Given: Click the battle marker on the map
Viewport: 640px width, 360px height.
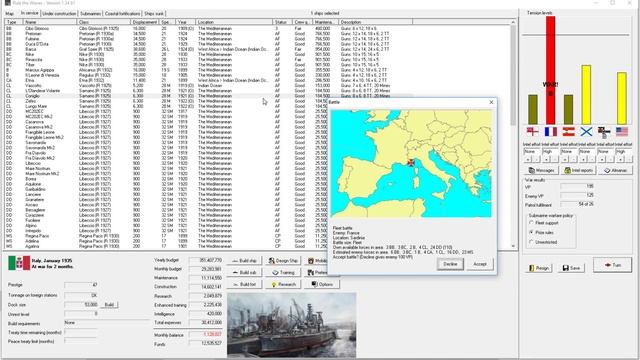Looking at the screenshot, I should (411, 162).
